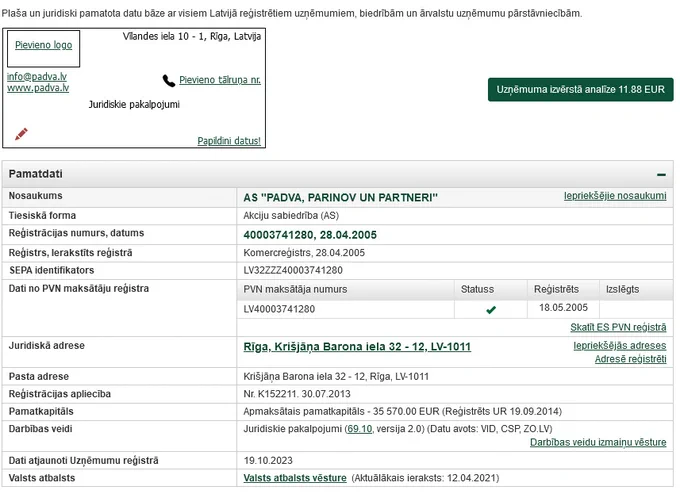680x494 pixels.
Task: Select registration number 40003741280, 28.04.2005
Action: click(x=310, y=235)
